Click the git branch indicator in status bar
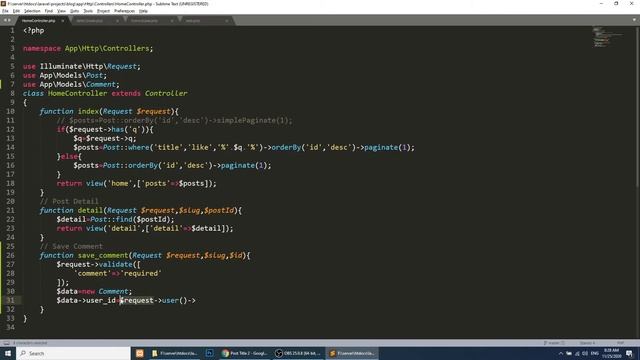Image resolution: width=640 pixels, height=360 pixels. [x=554, y=343]
